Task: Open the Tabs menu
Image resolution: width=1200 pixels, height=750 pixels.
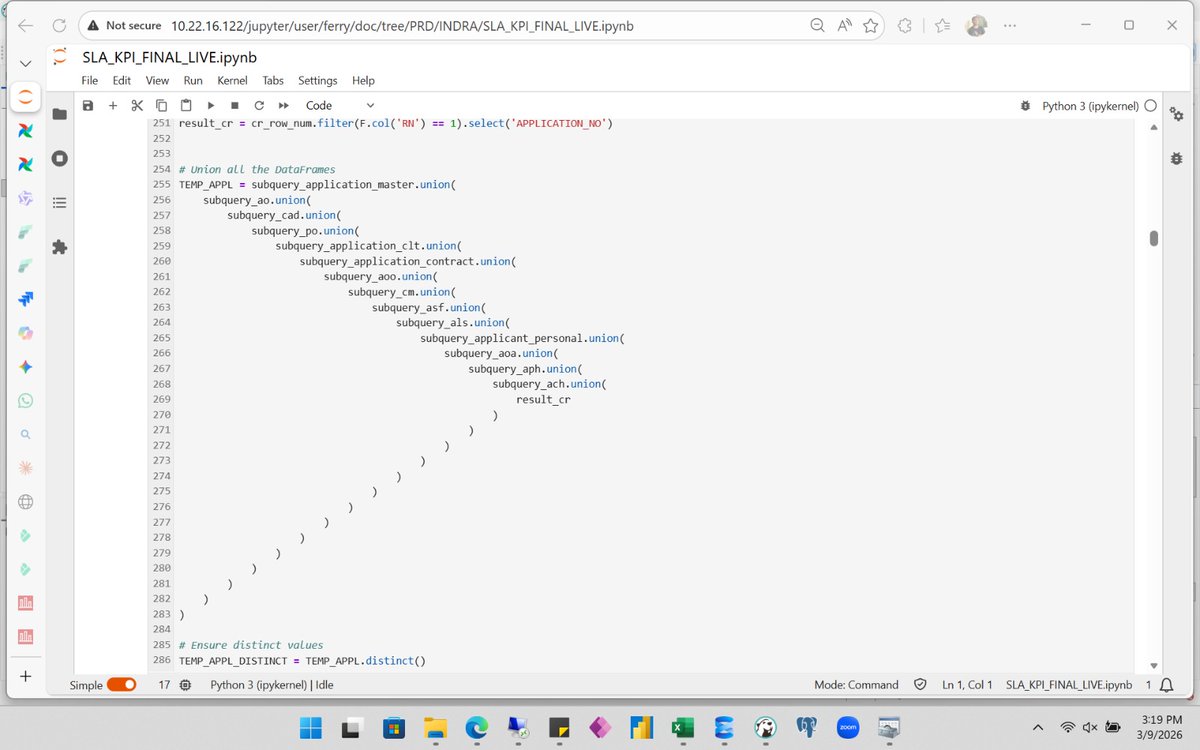Action: pyautogui.click(x=273, y=80)
